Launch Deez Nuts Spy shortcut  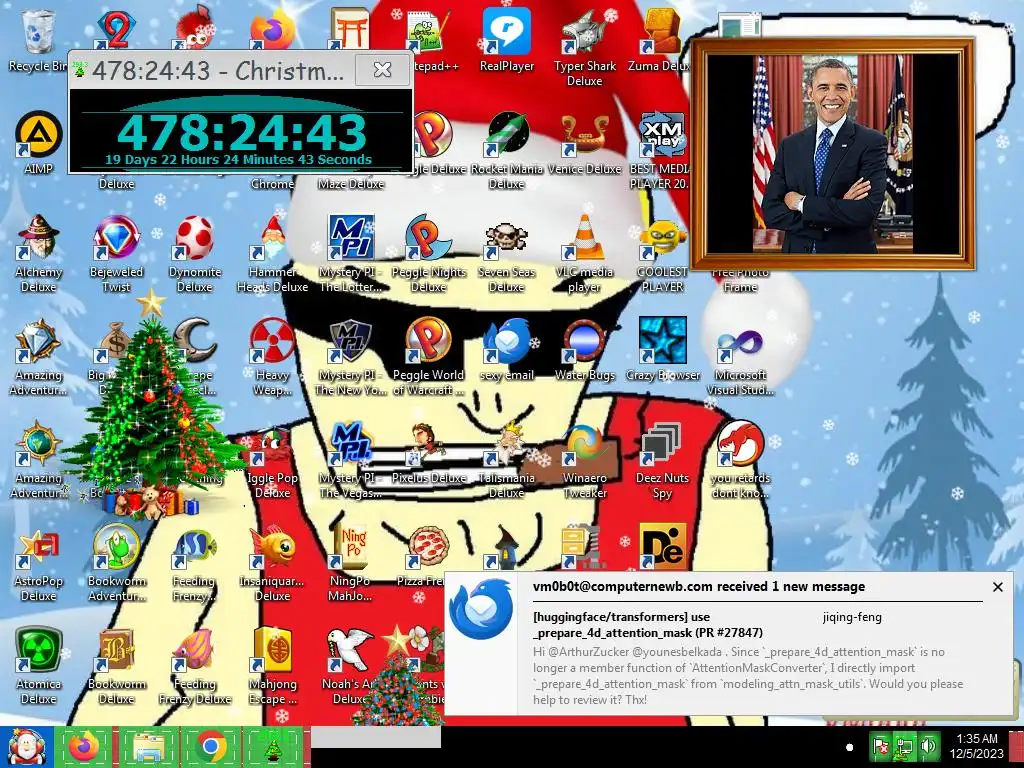(x=662, y=460)
